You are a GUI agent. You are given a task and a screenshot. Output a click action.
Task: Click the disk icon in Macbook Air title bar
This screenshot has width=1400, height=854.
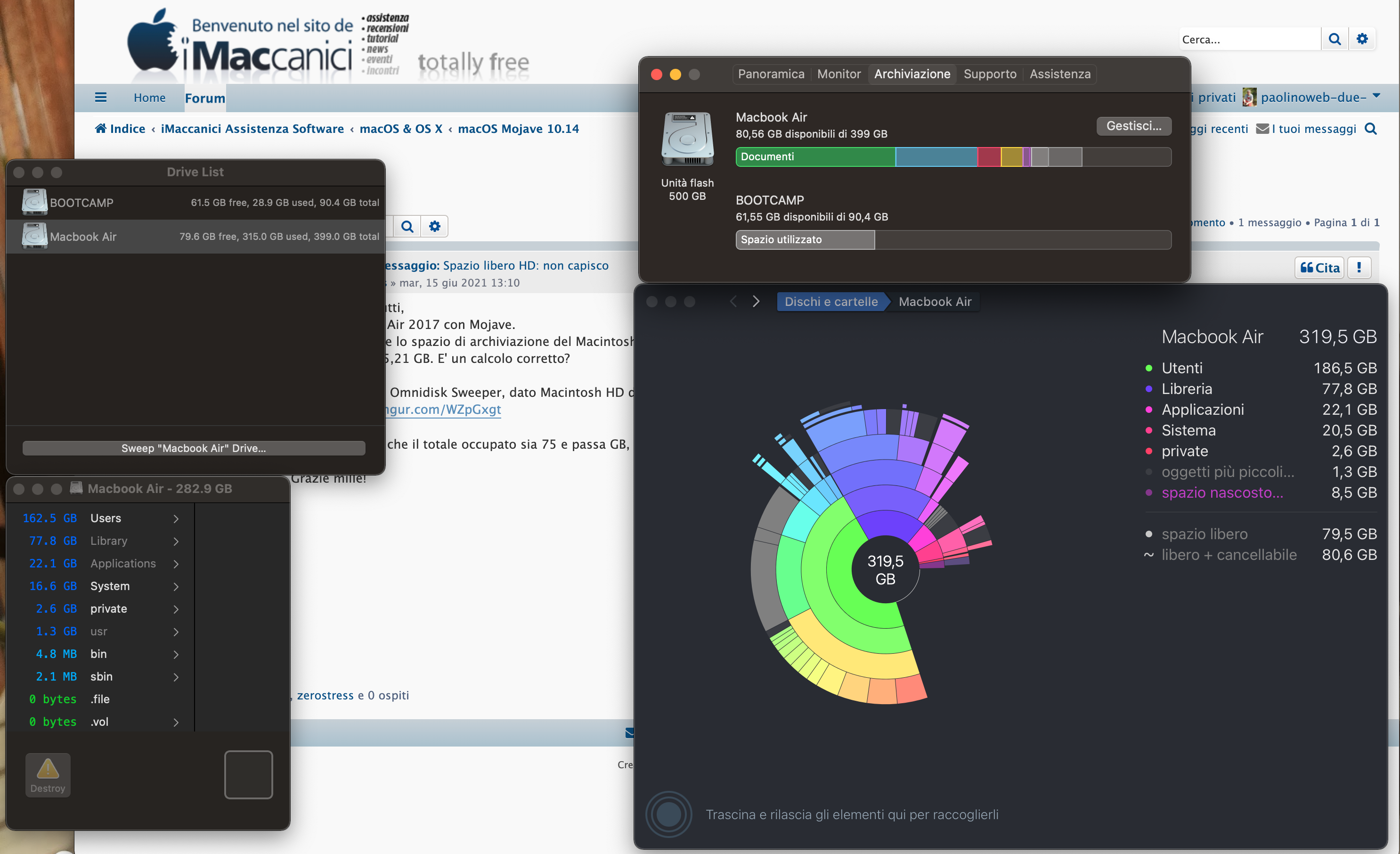coord(76,488)
